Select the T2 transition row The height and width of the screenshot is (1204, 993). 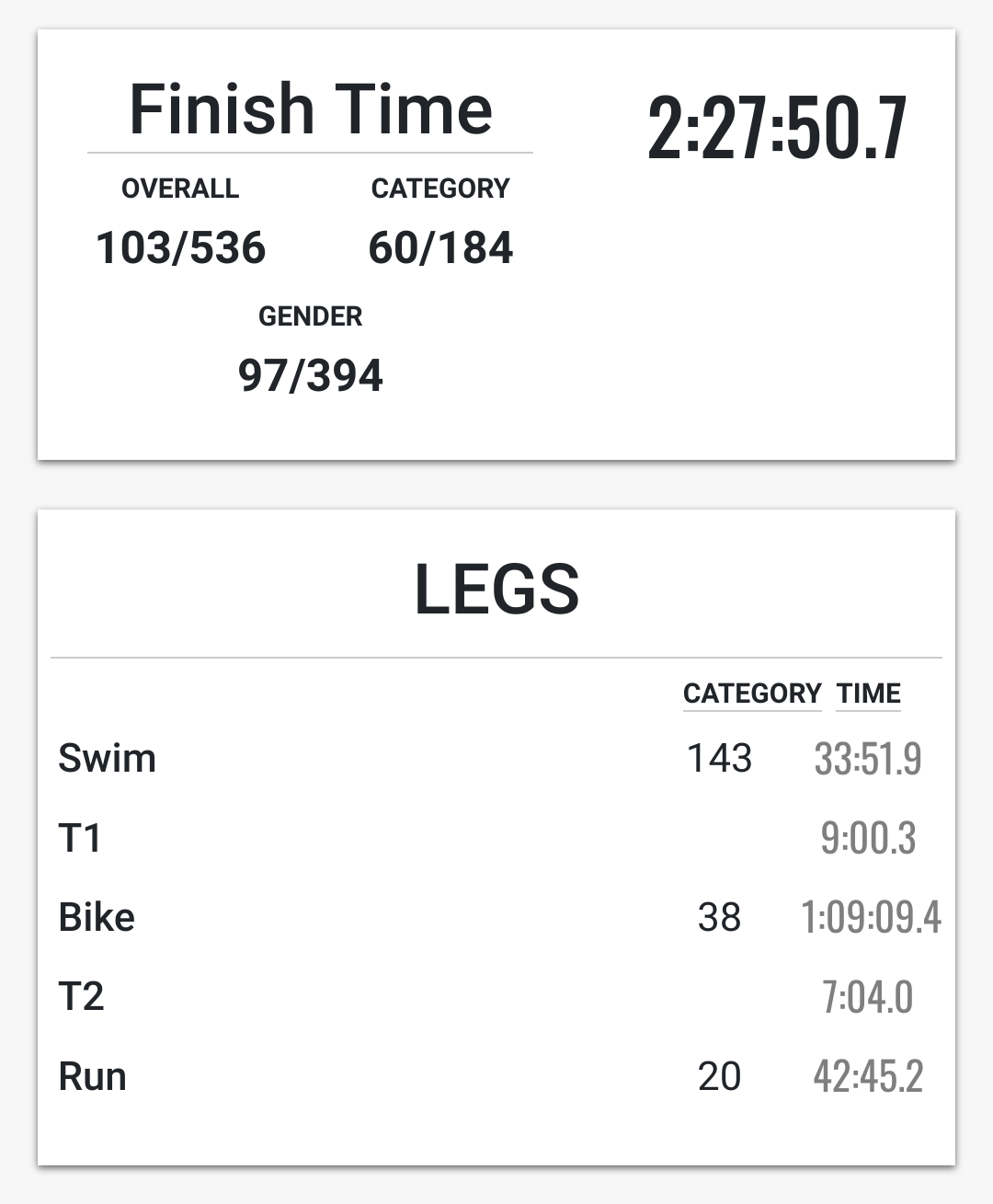81,996
